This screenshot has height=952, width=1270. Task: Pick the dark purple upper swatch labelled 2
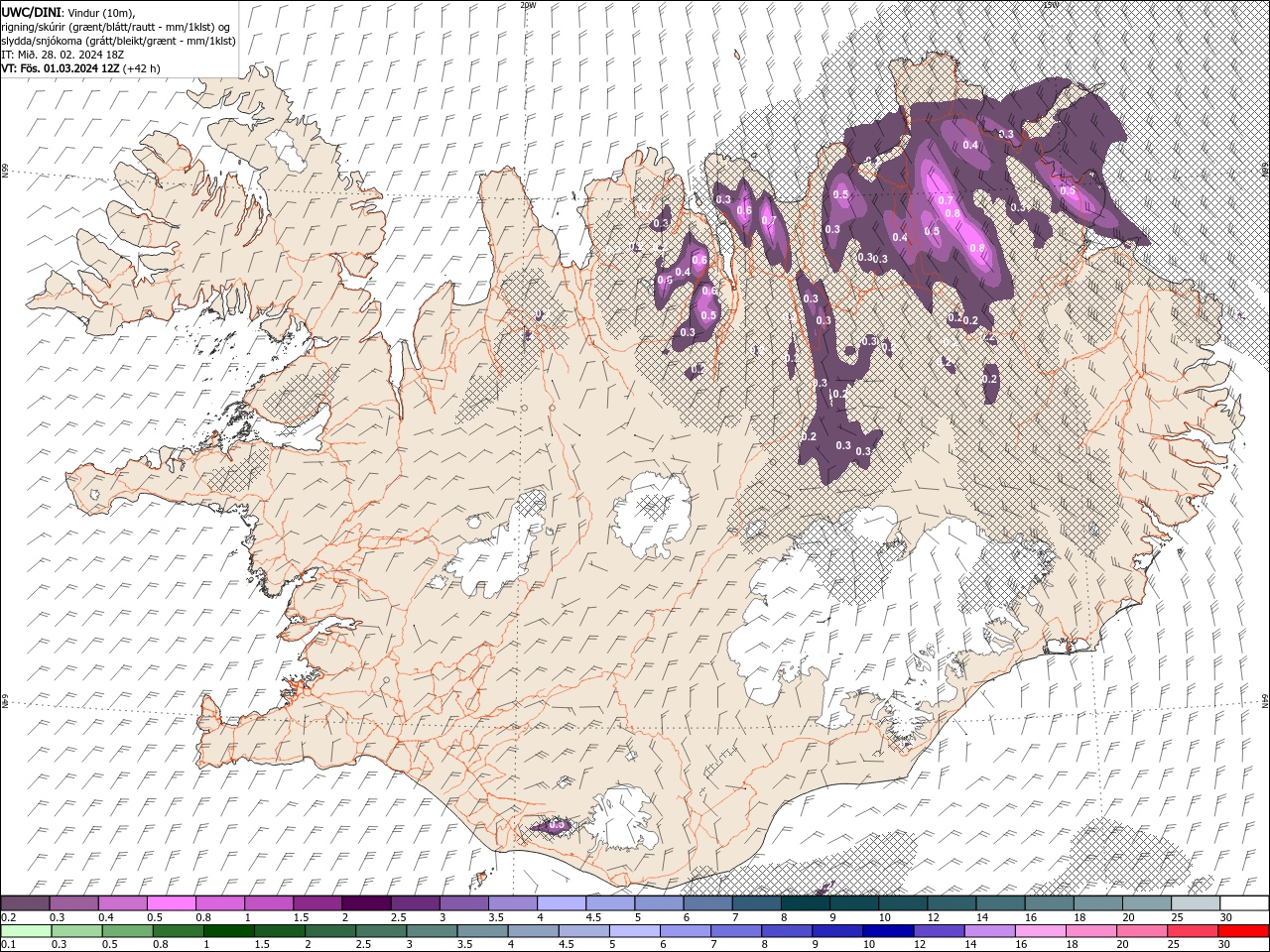366,903
